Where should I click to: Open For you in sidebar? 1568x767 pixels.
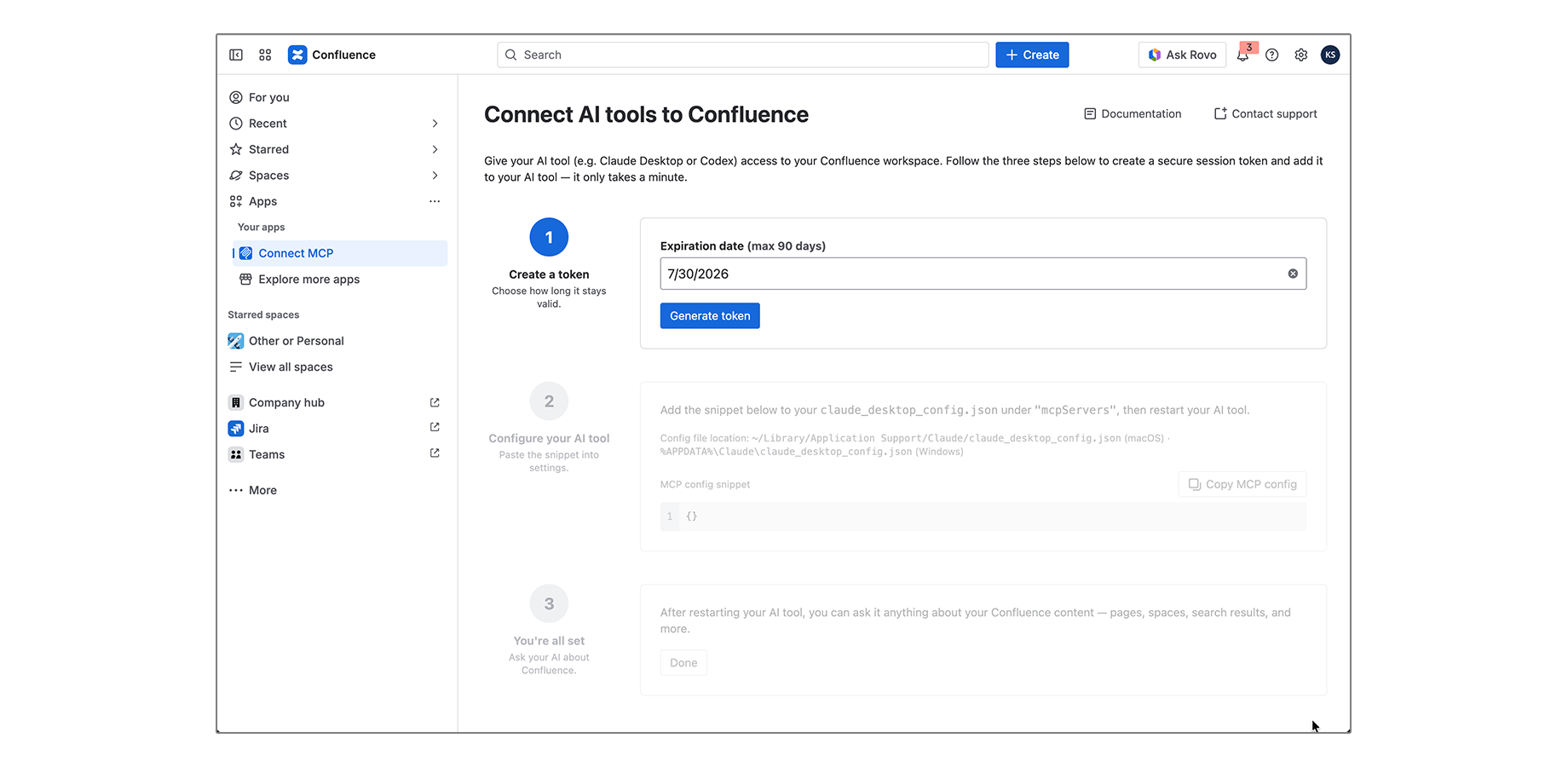(268, 97)
